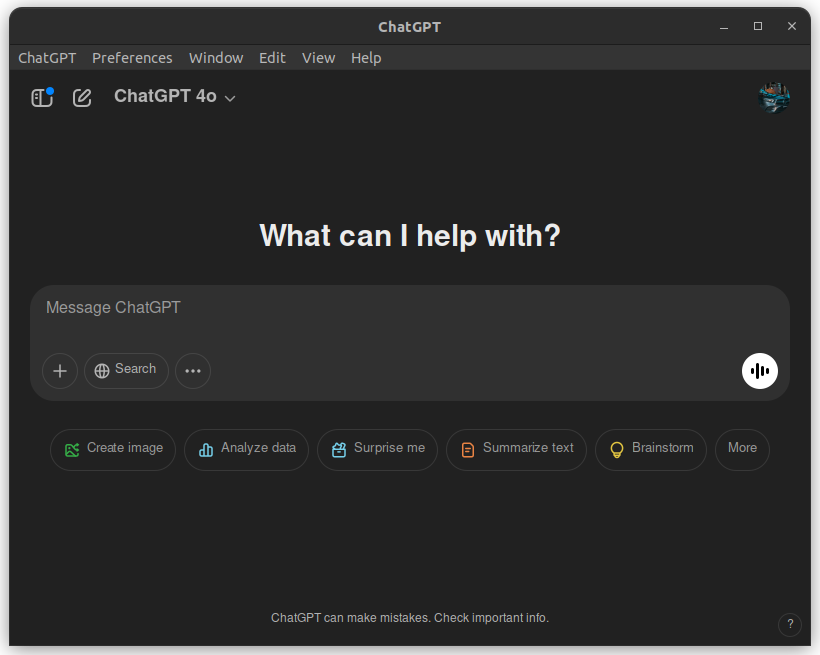Viewport: 820px width, 655px height.
Task: Choose the Create image suggestion
Action: point(113,449)
